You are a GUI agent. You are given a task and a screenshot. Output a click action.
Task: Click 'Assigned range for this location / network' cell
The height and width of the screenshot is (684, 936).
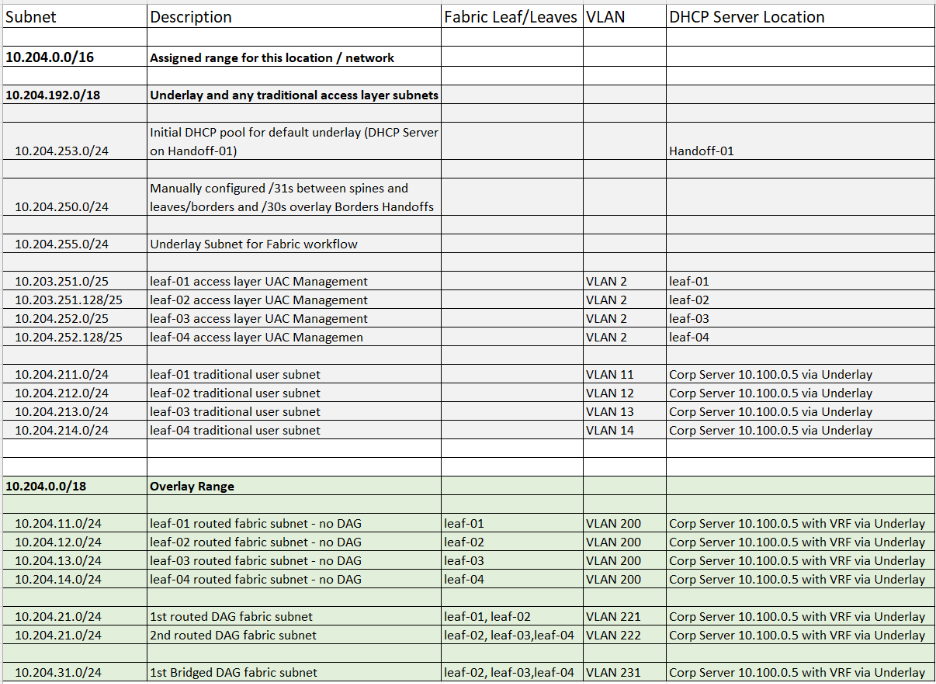294,57
